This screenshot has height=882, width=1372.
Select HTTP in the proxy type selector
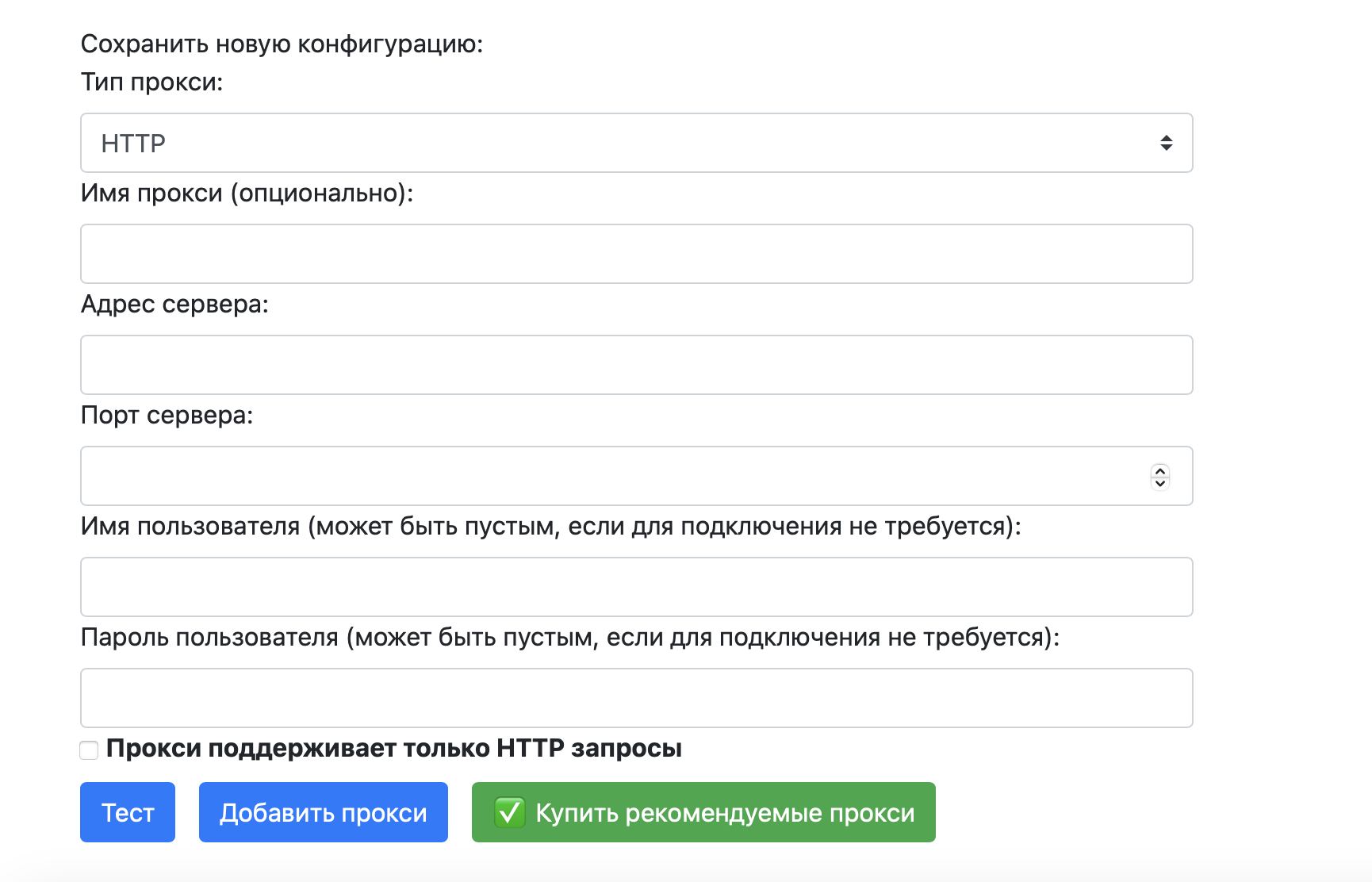click(634, 143)
